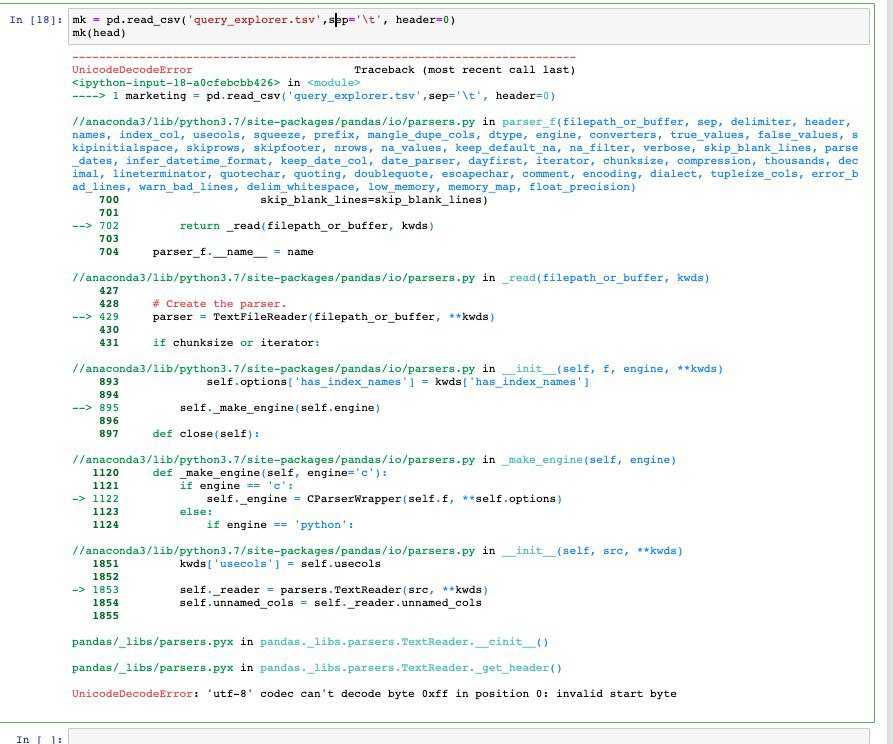Click the '# Create the parser.' comment
Image resolution: width=893 pixels, height=744 pixels.
coord(219,304)
